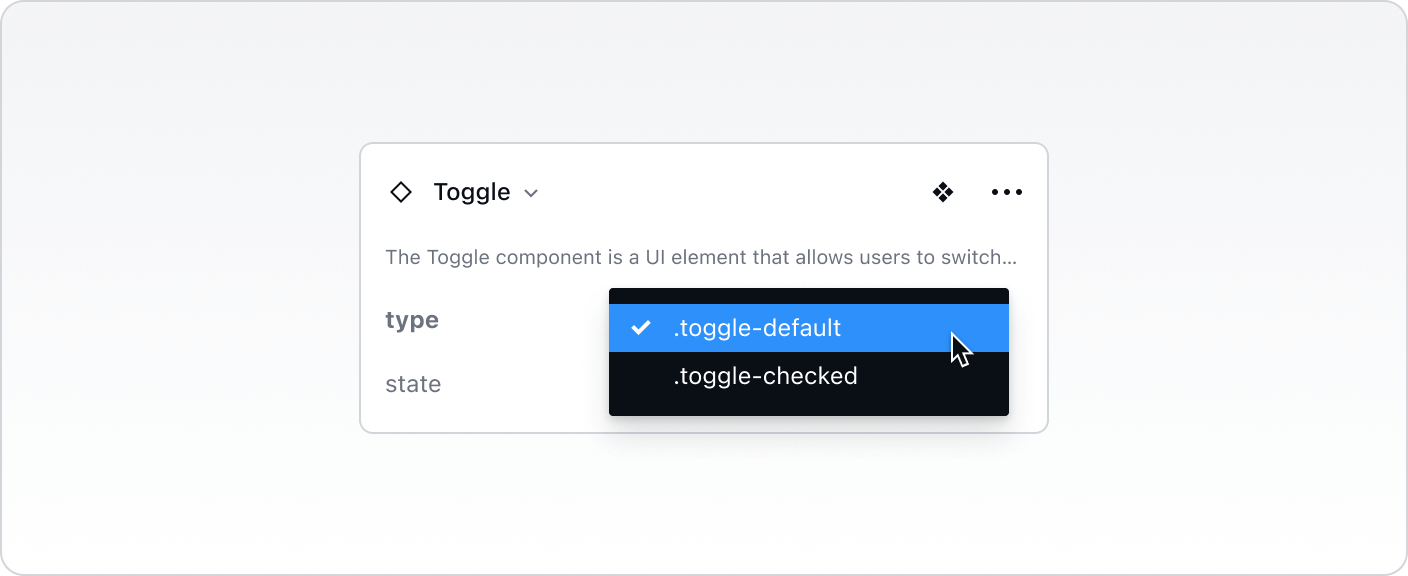
Task: Click the Toggle component name
Action: (472, 192)
